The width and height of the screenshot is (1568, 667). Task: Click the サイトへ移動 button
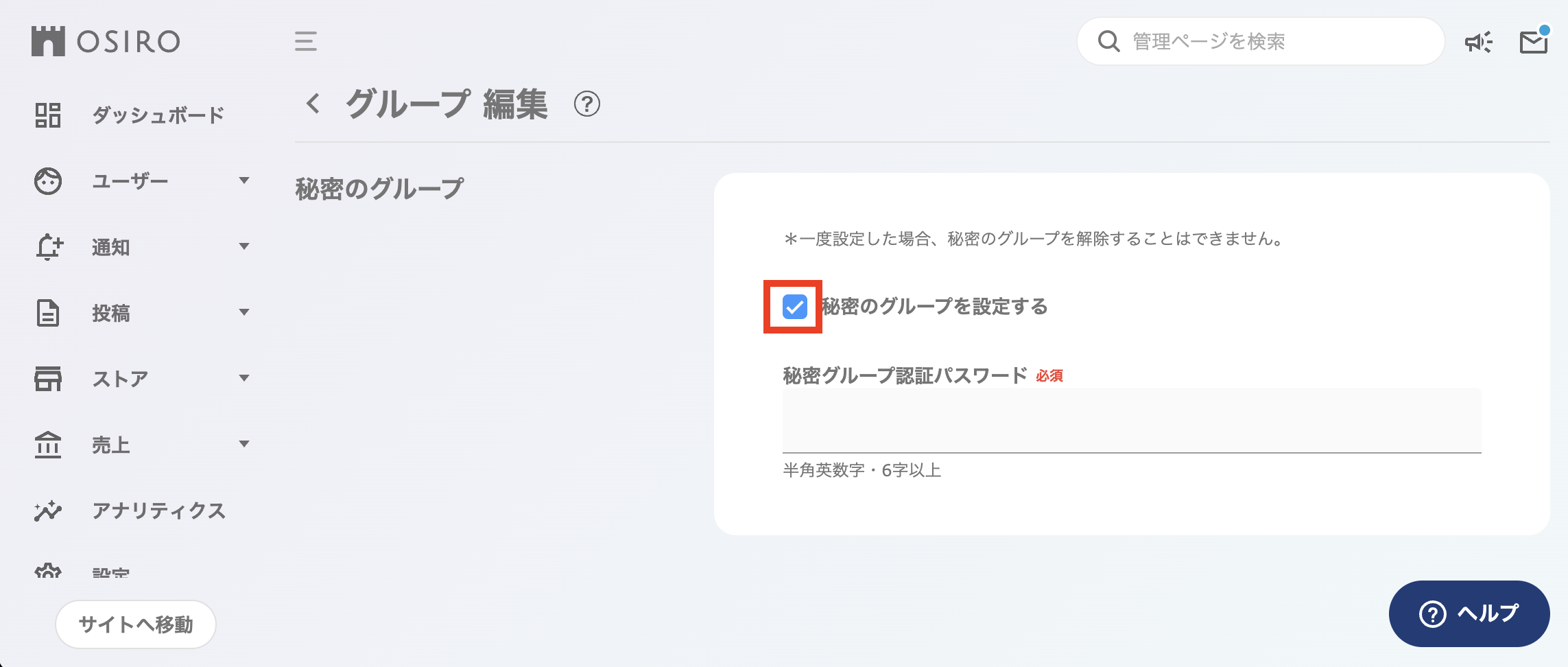coord(136,624)
